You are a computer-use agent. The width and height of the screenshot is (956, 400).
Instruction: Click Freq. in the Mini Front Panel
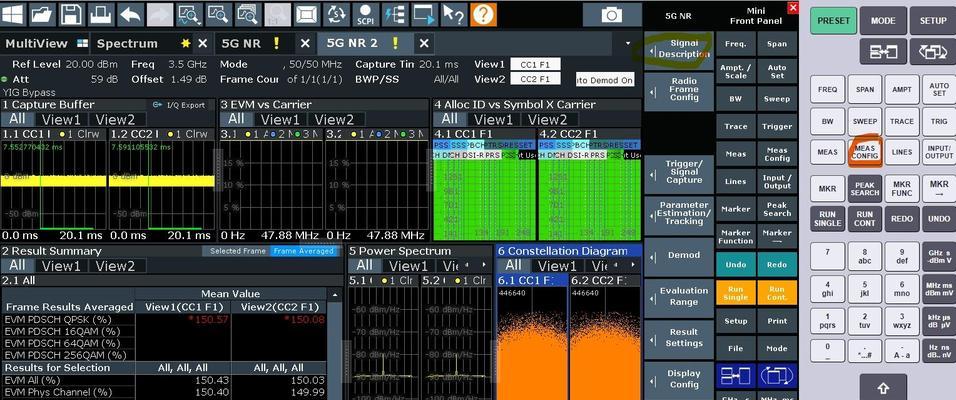click(x=735, y=44)
